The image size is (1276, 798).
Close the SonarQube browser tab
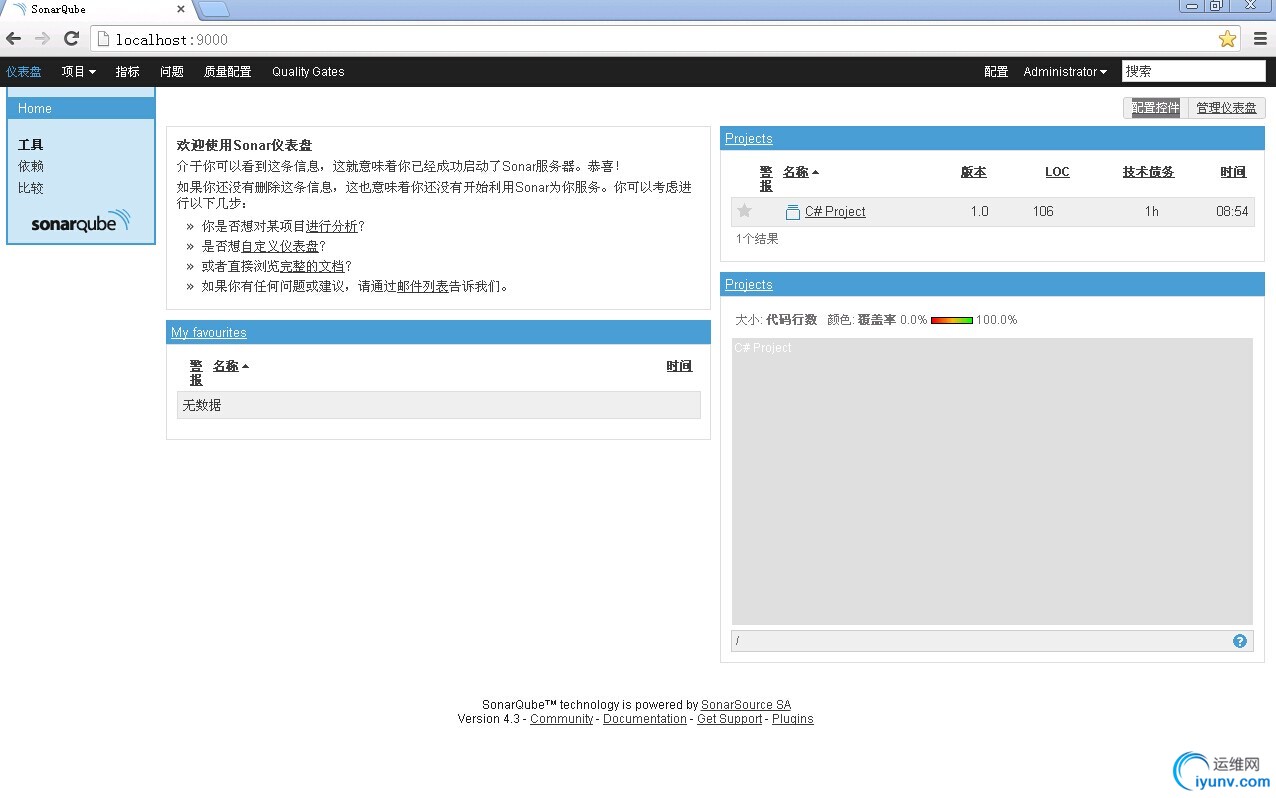pos(181,9)
